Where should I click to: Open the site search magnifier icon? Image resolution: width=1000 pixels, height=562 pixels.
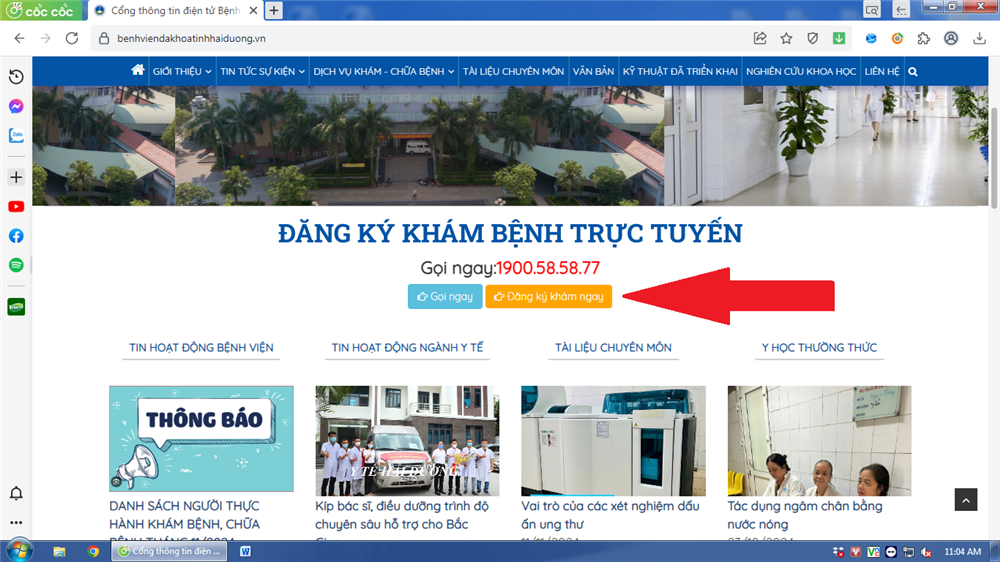pyautogui.click(x=913, y=72)
